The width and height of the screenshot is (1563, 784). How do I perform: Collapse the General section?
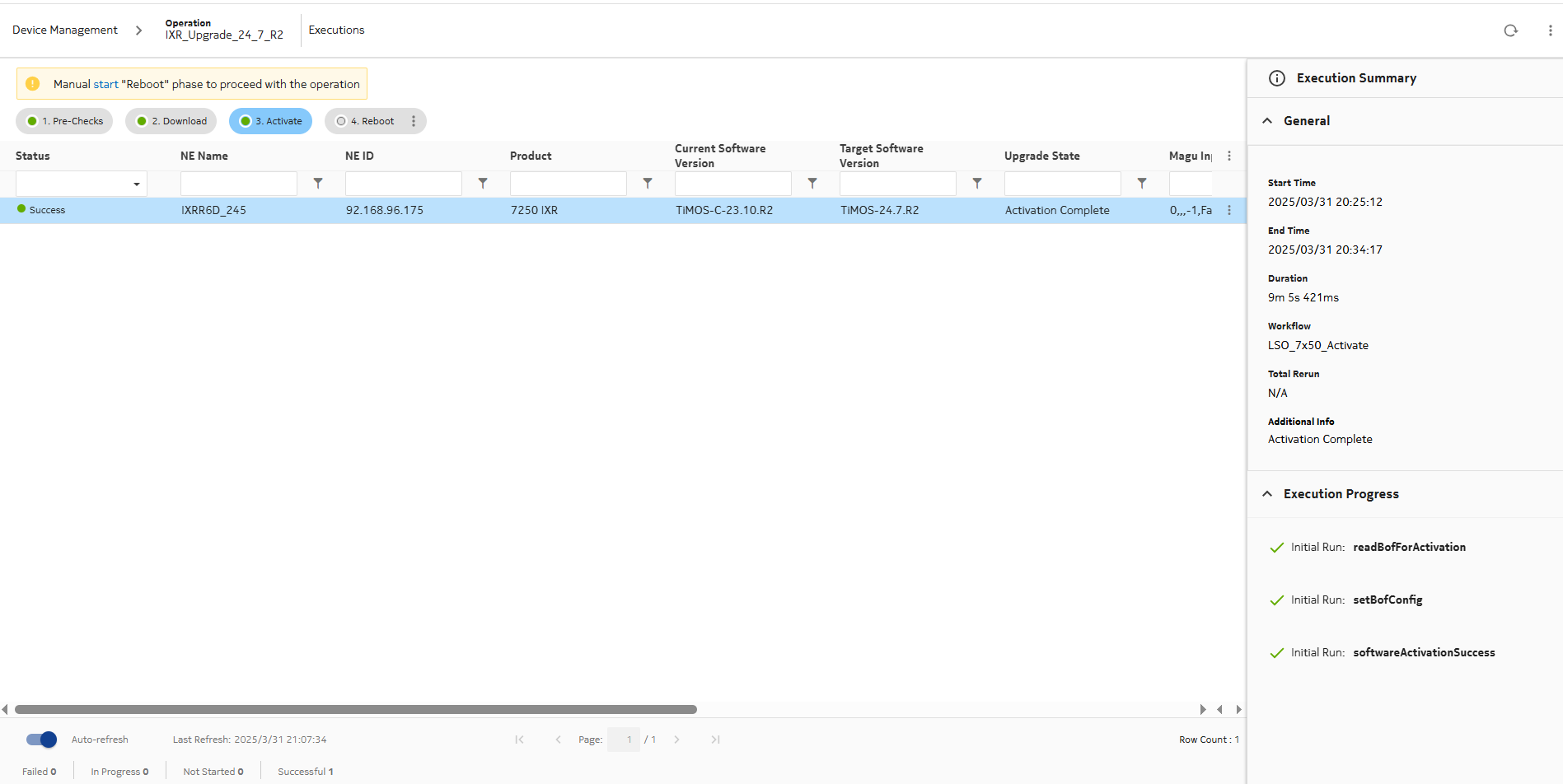click(x=1267, y=121)
